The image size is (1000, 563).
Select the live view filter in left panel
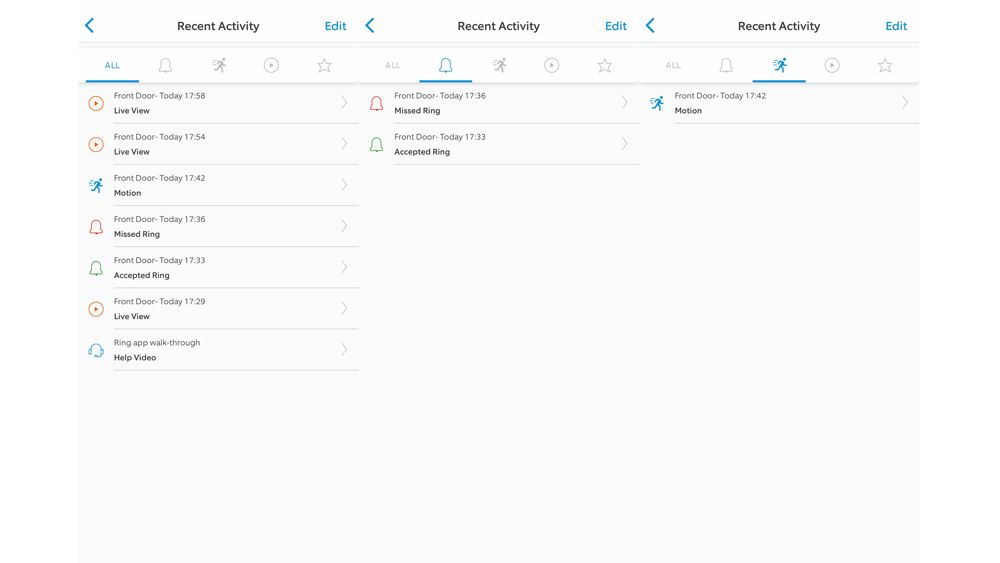pyautogui.click(x=271, y=65)
